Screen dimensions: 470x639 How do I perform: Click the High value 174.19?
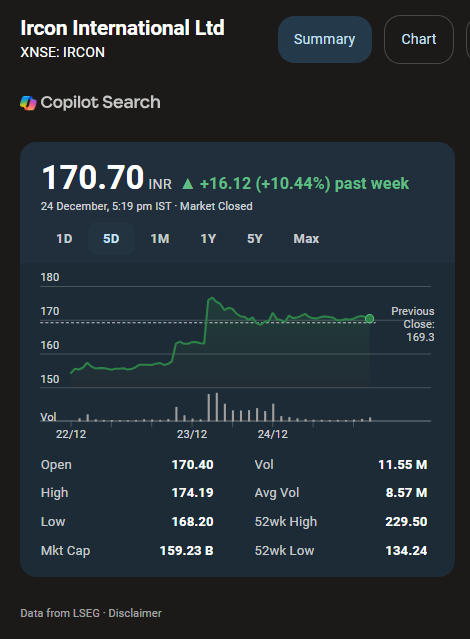point(192,493)
